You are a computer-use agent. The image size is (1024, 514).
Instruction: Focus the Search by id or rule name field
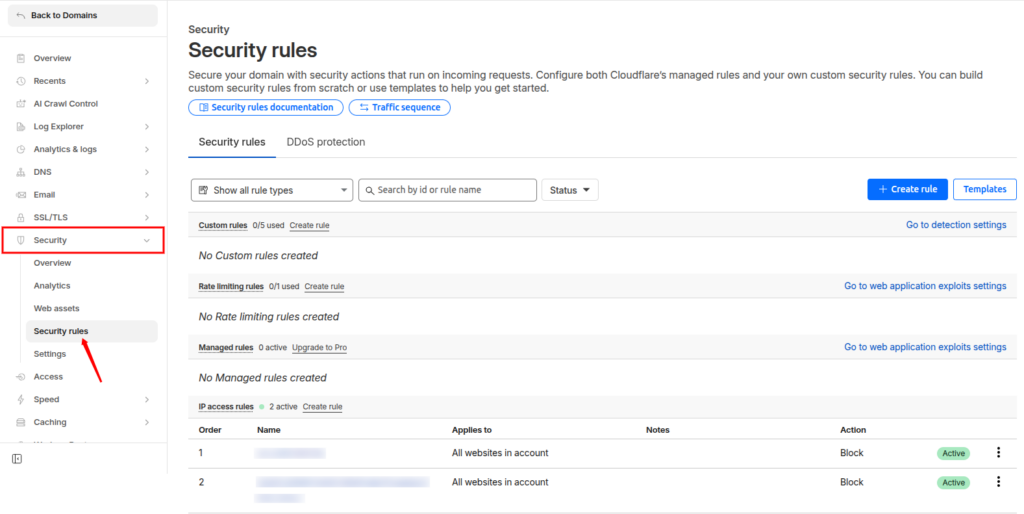pyautogui.click(x=447, y=190)
